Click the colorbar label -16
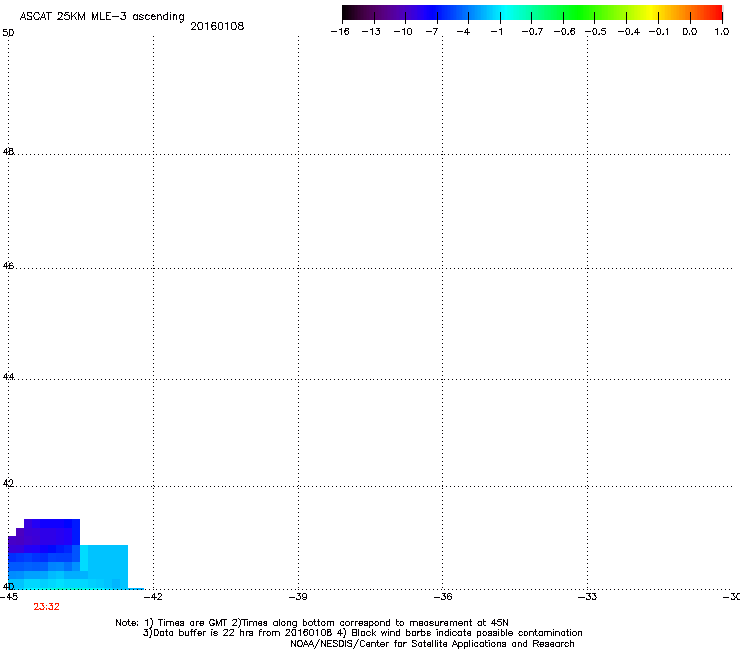The width and height of the screenshot is (740, 650). 340,32
